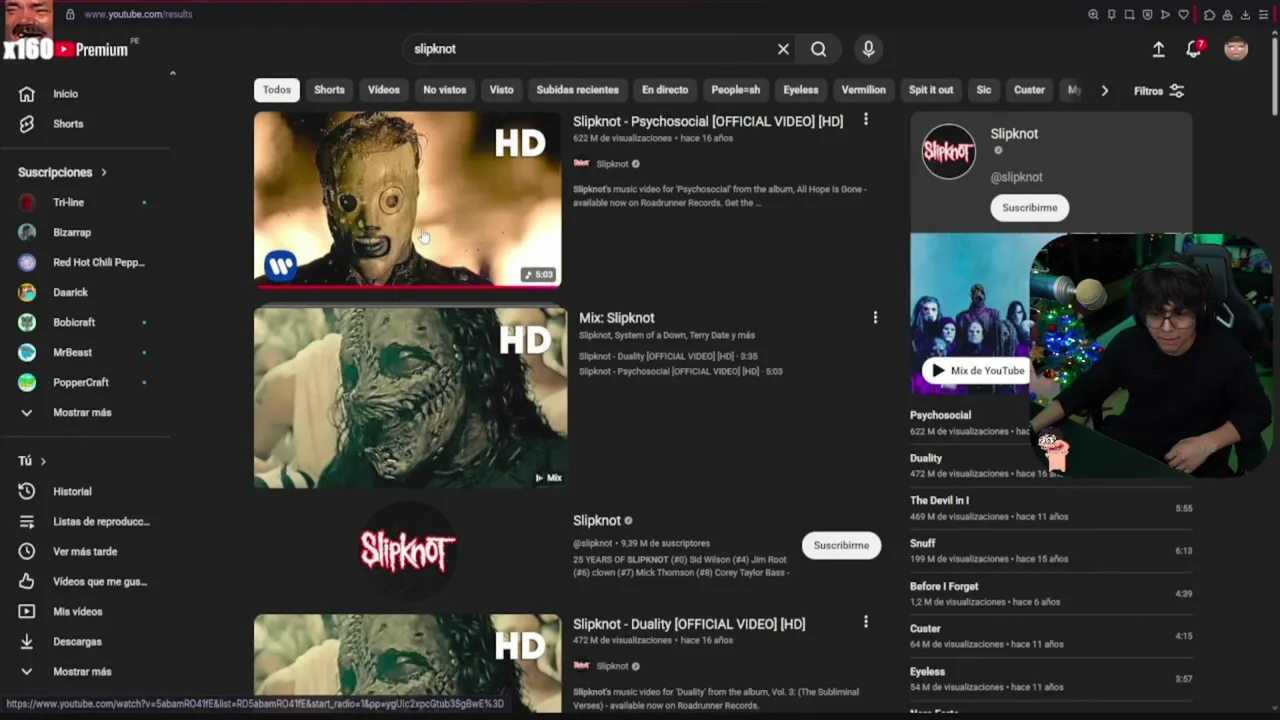1280x720 pixels.
Task: Play Mix de YouTube in the right panel
Action: click(x=977, y=371)
